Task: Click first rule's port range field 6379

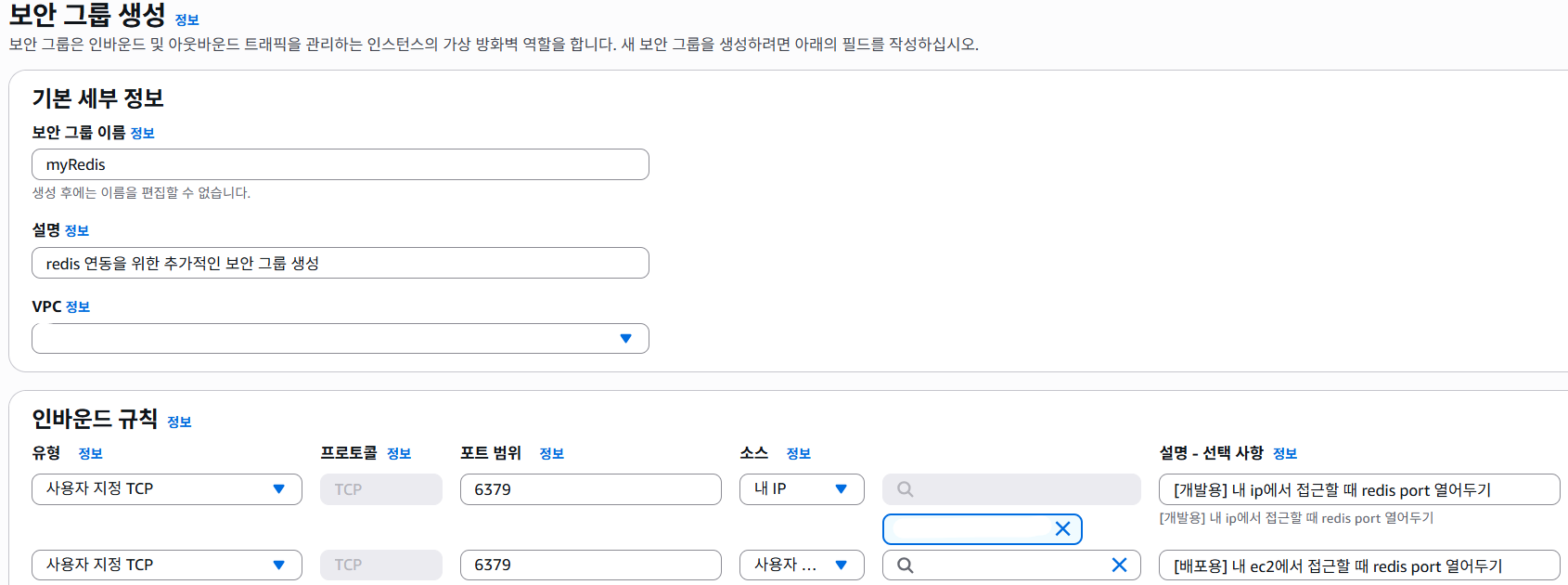Action: (590, 489)
